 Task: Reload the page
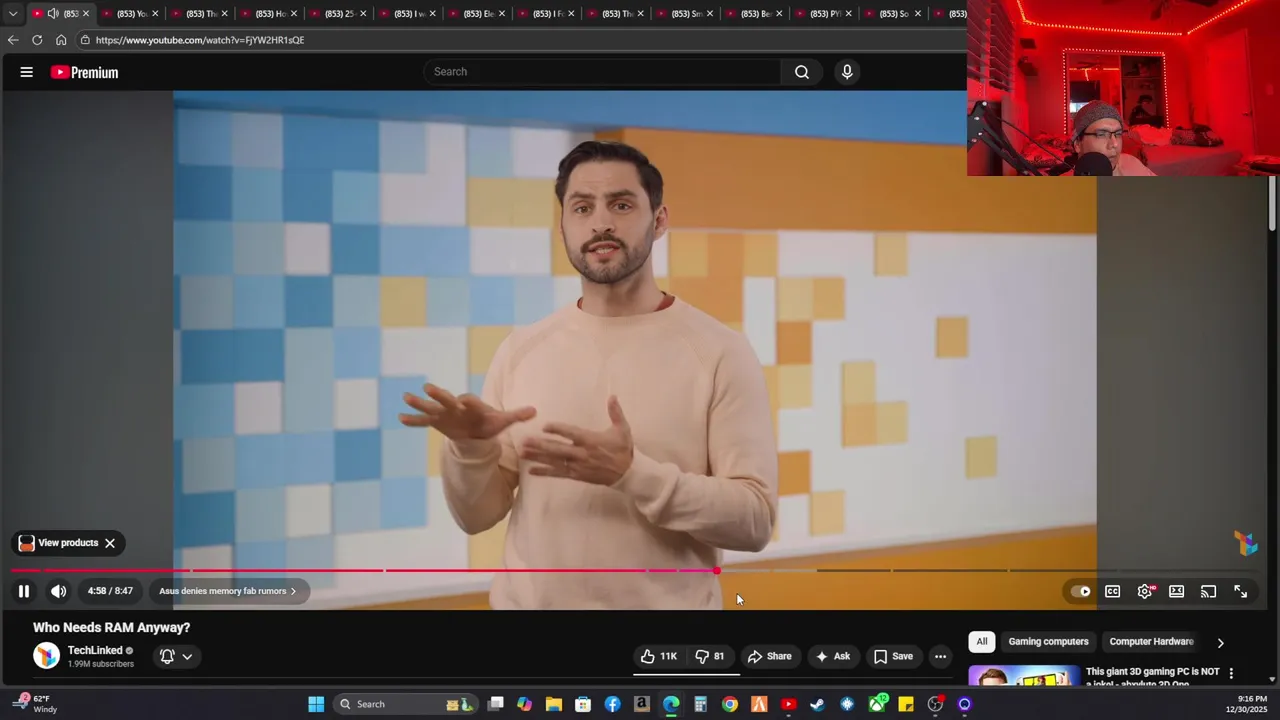[37, 40]
